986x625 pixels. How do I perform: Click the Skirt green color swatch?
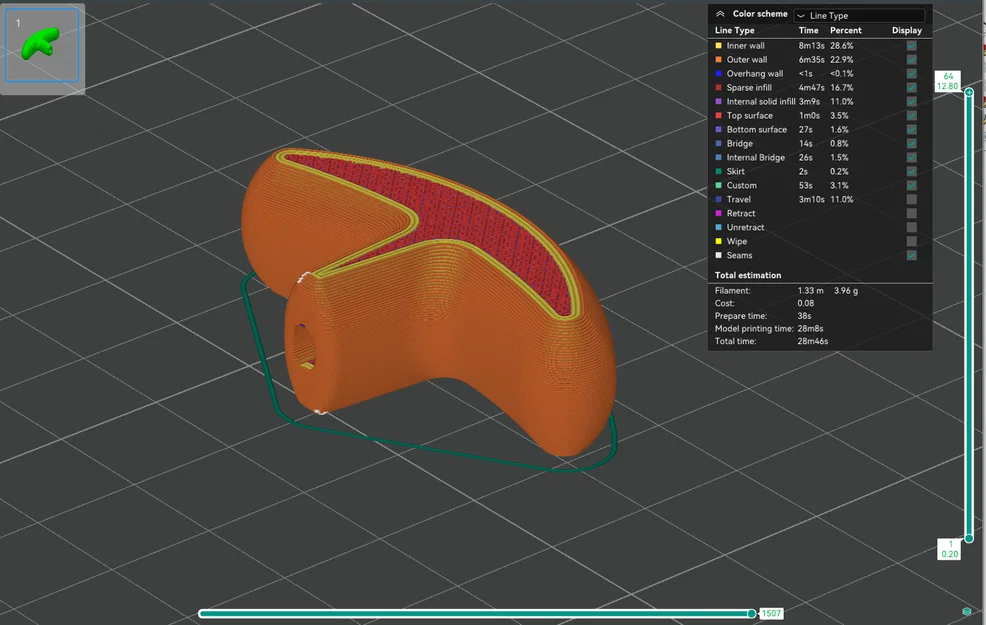[x=718, y=172]
